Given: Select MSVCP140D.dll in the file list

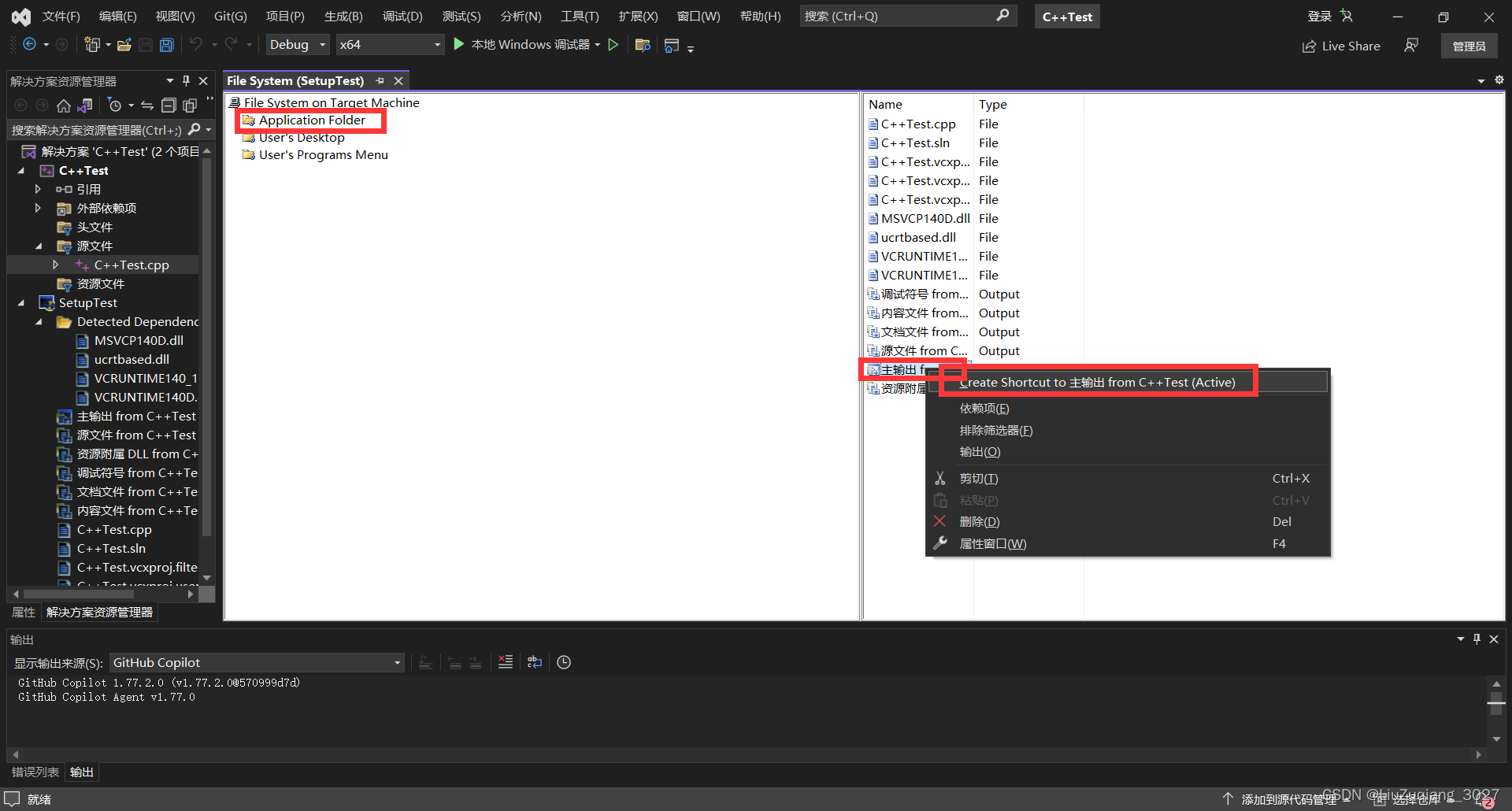Looking at the screenshot, I should click(x=925, y=218).
